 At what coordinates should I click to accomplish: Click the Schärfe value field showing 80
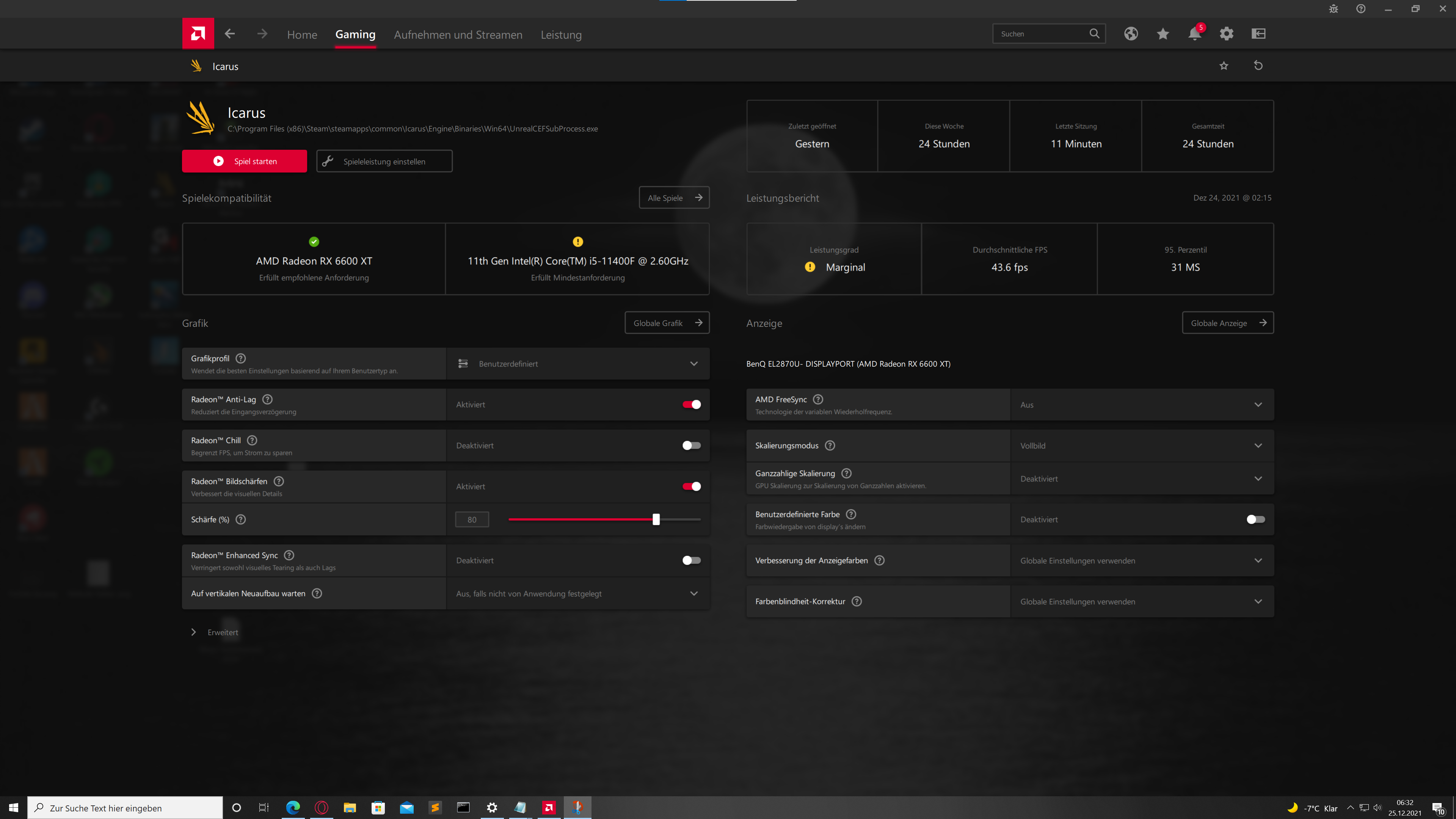coord(472,519)
